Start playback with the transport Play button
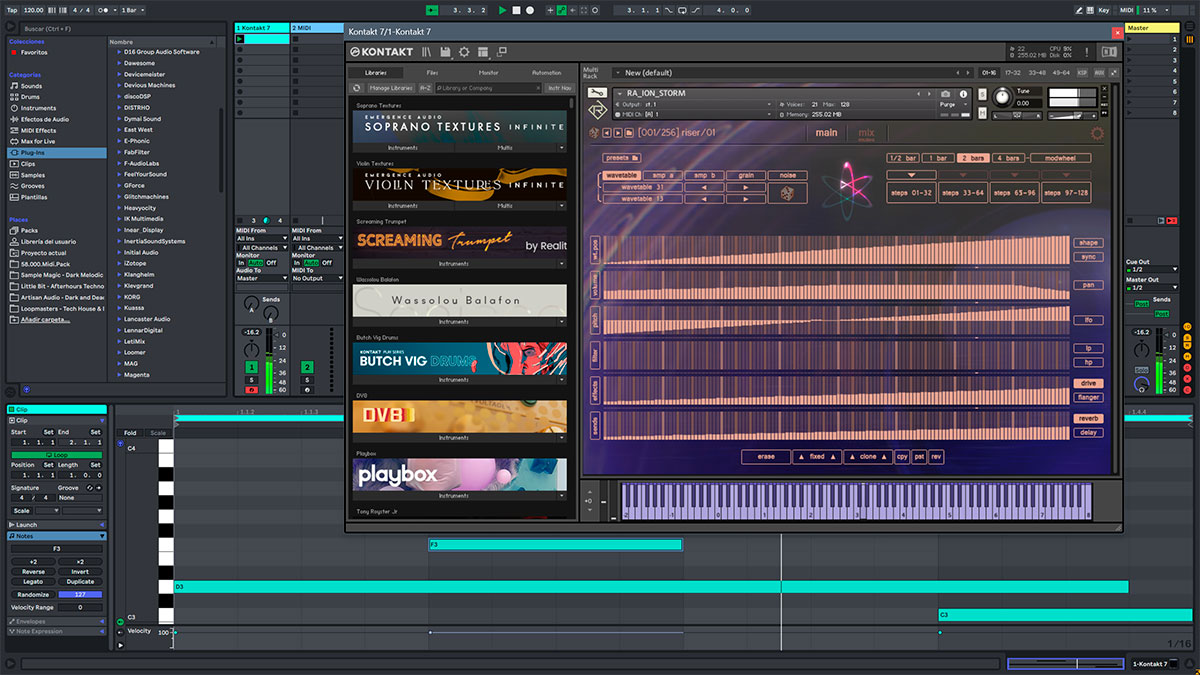The width and height of the screenshot is (1200, 675). [502, 10]
